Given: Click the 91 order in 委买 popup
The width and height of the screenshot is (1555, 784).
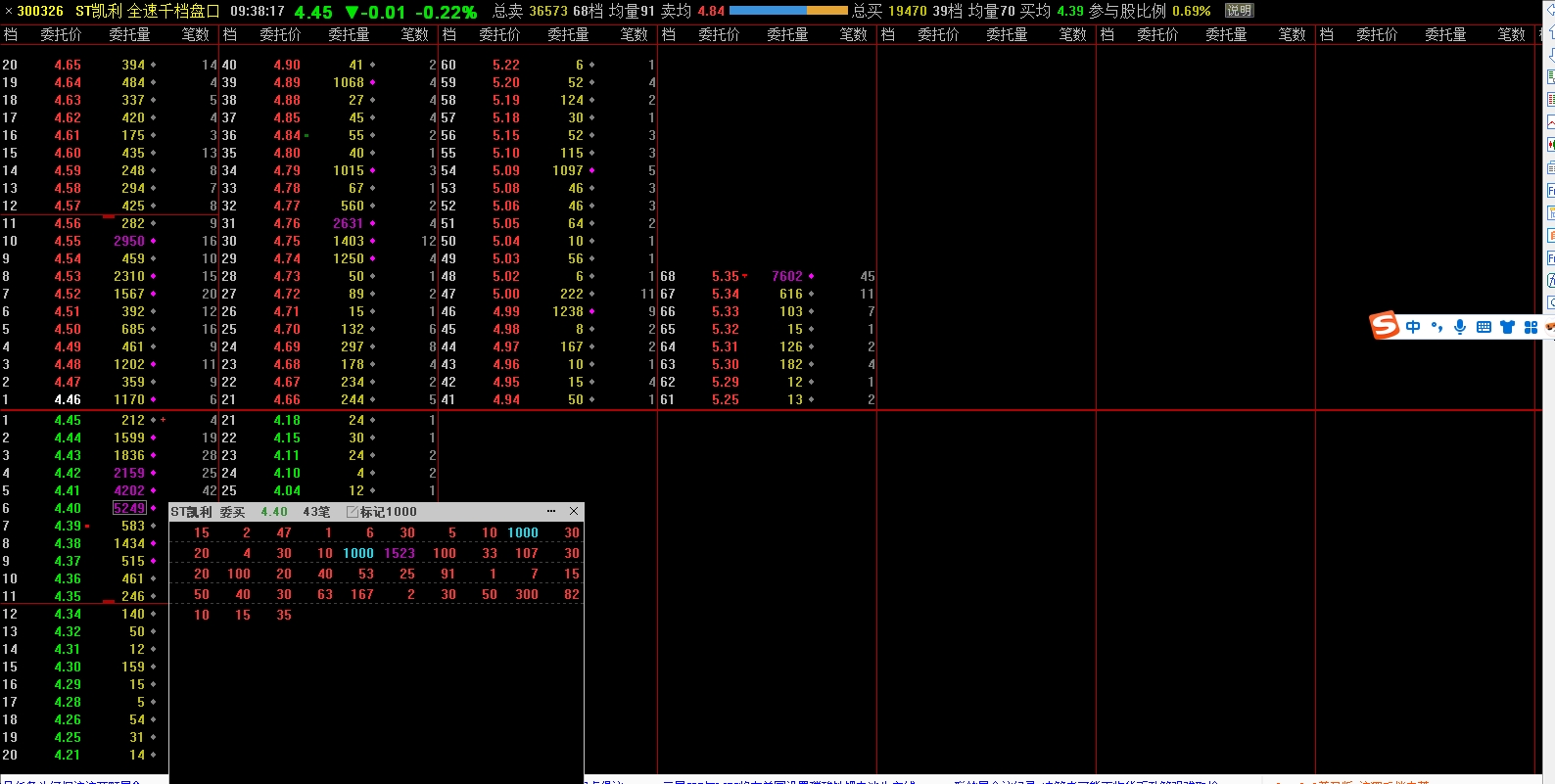Looking at the screenshot, I should (448, 574).
